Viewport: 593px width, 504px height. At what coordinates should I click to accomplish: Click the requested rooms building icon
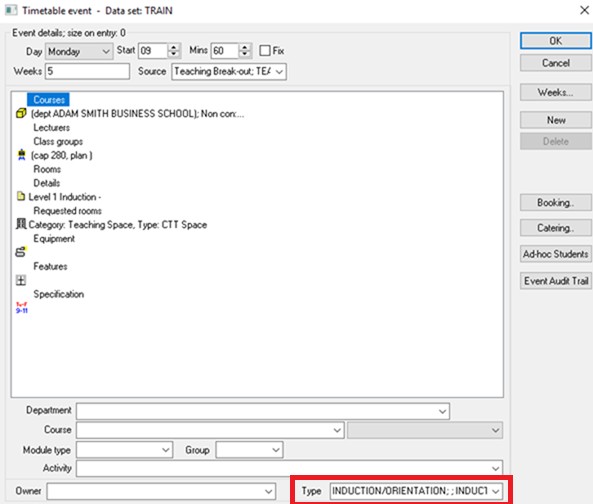click(x=21, y=224)
